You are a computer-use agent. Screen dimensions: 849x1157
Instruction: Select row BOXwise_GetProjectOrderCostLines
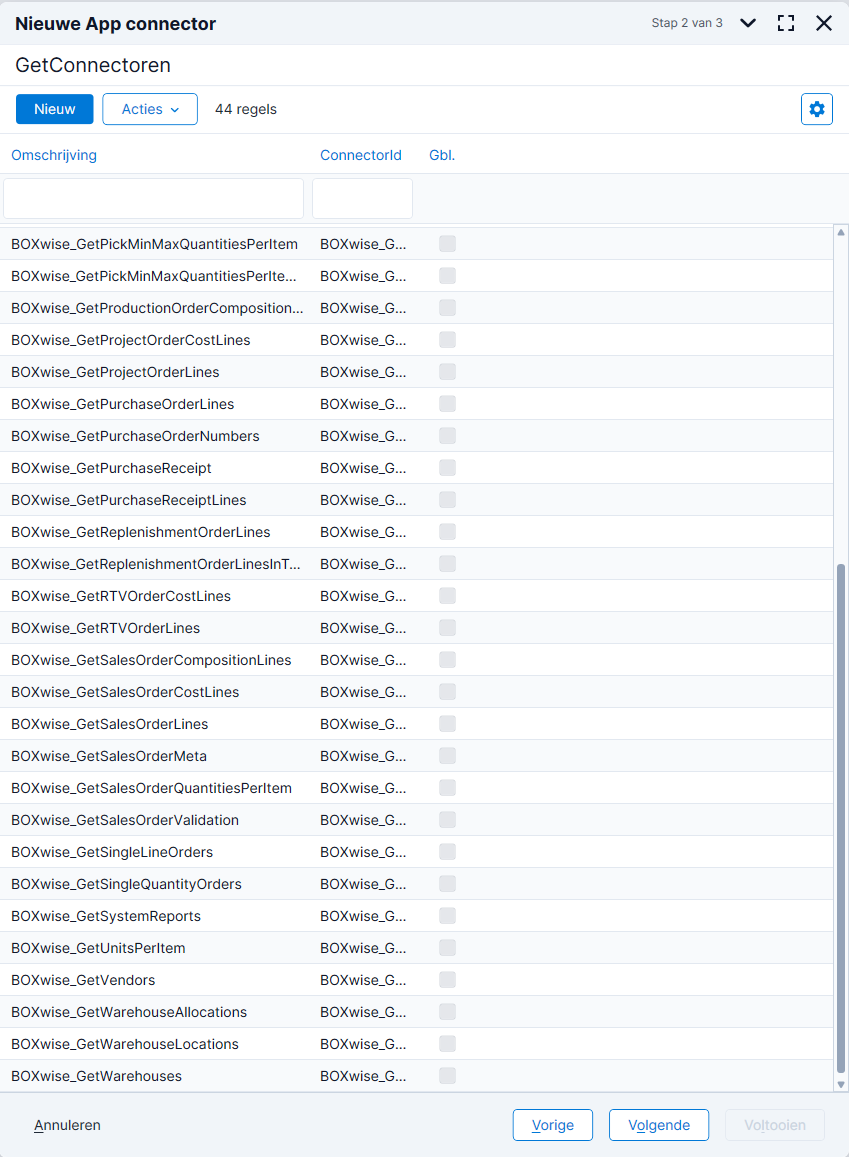[416, 340]
